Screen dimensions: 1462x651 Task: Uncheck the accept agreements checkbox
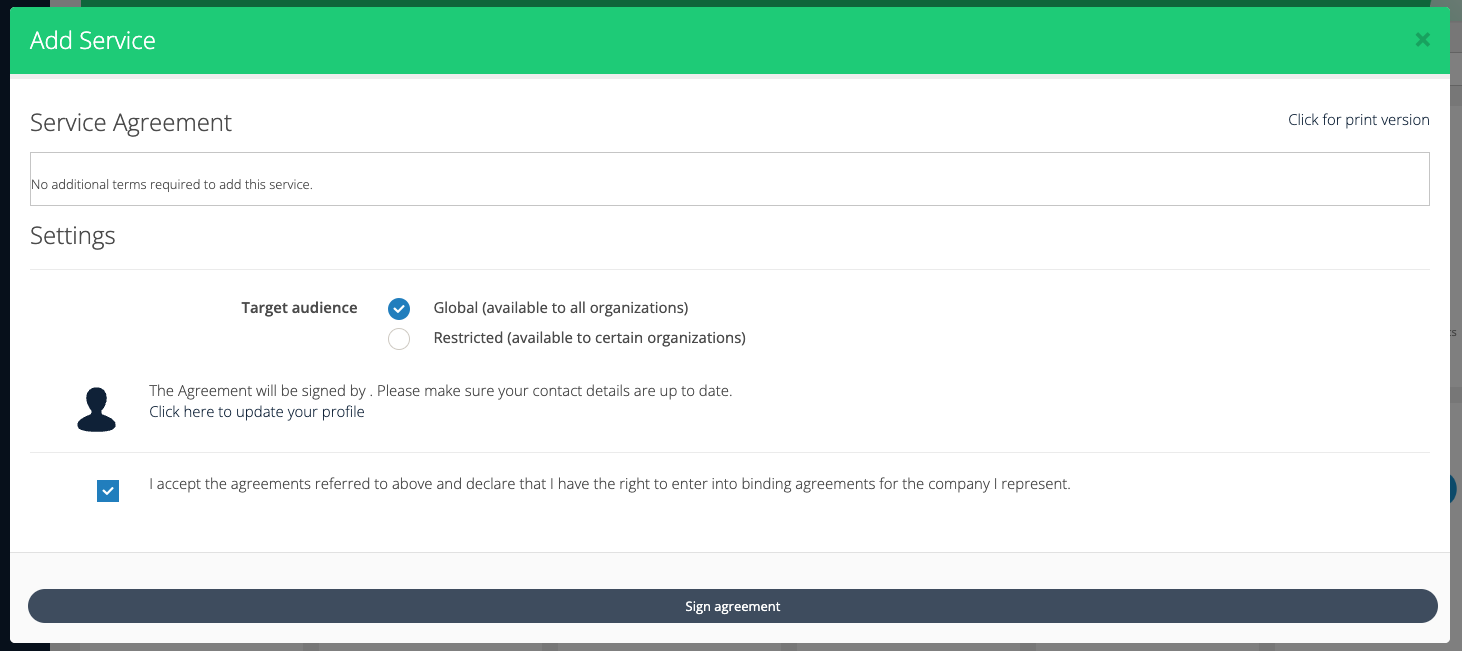pyautogui.click(x=108, y=491)
